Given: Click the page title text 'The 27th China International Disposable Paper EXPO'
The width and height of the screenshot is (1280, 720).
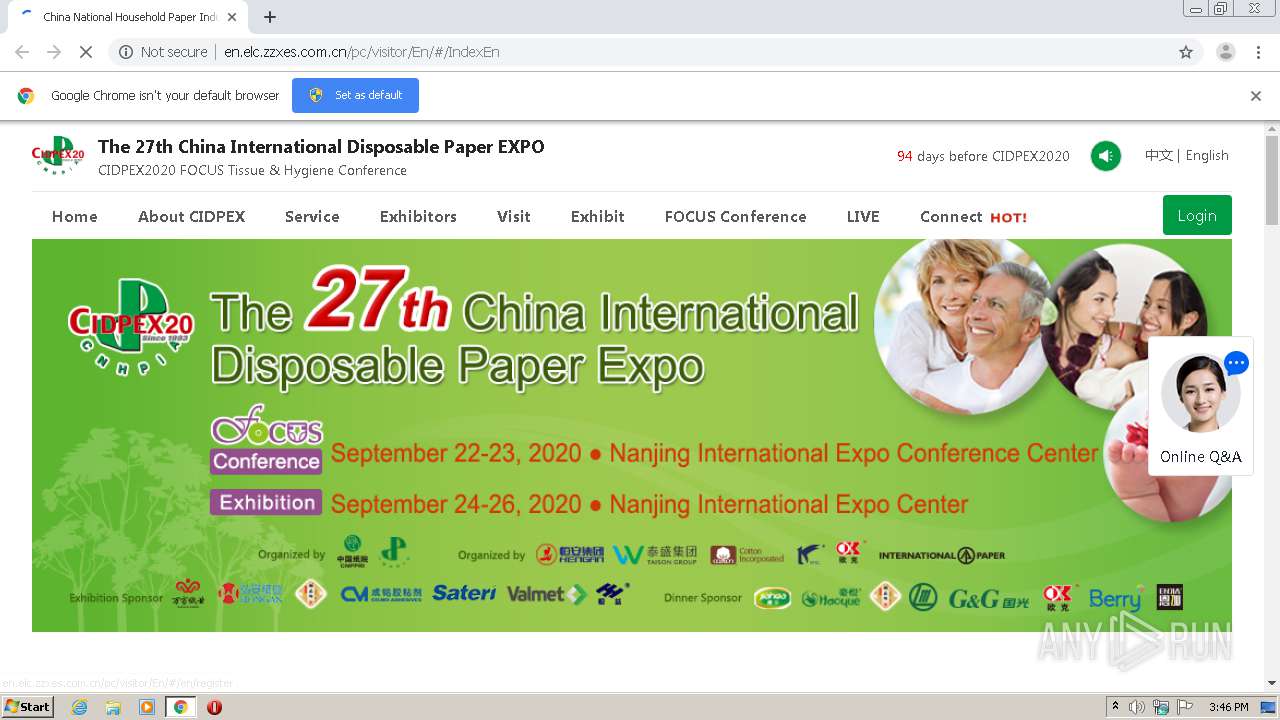Looking at the screenshot, I should point(321,147).
